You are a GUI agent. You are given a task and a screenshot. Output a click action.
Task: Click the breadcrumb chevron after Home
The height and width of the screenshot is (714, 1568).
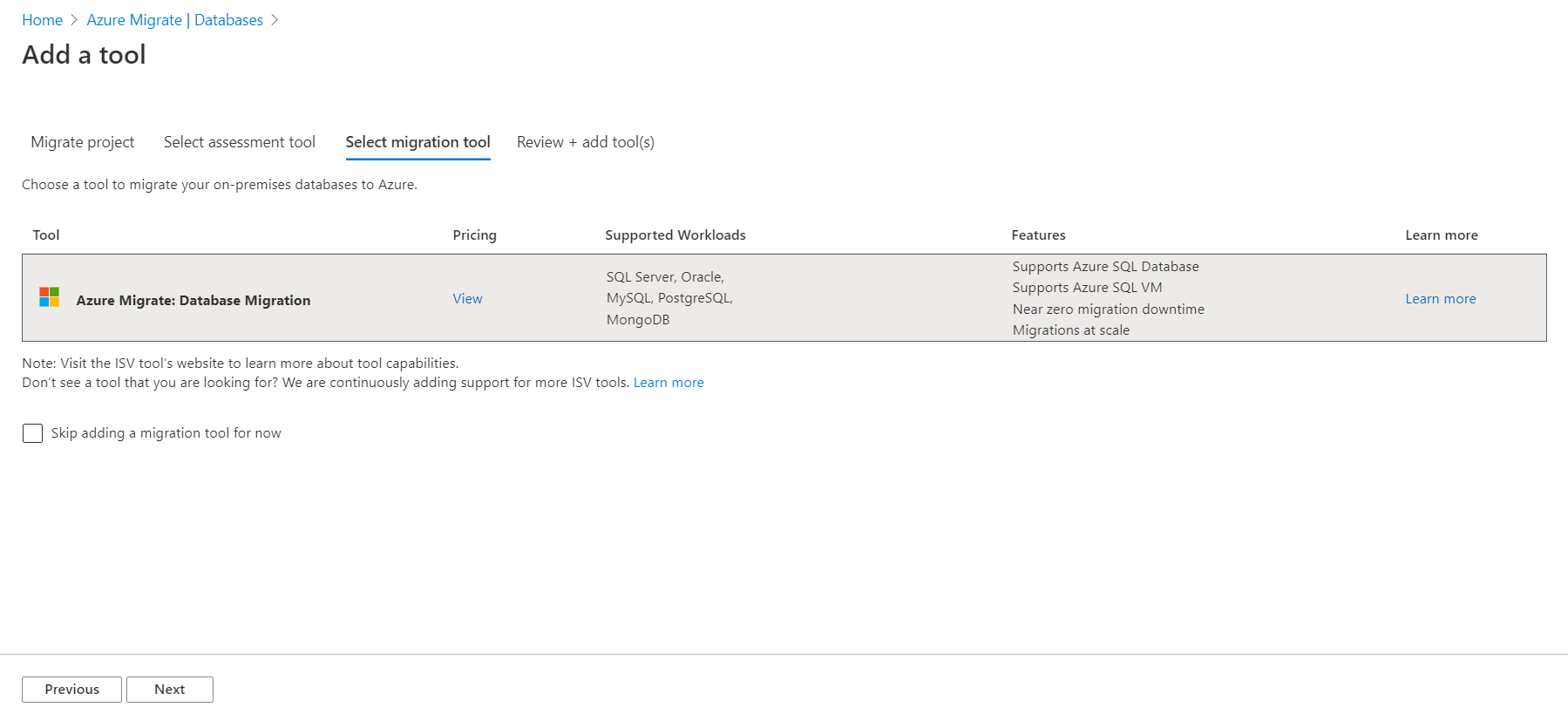(74, 20)
